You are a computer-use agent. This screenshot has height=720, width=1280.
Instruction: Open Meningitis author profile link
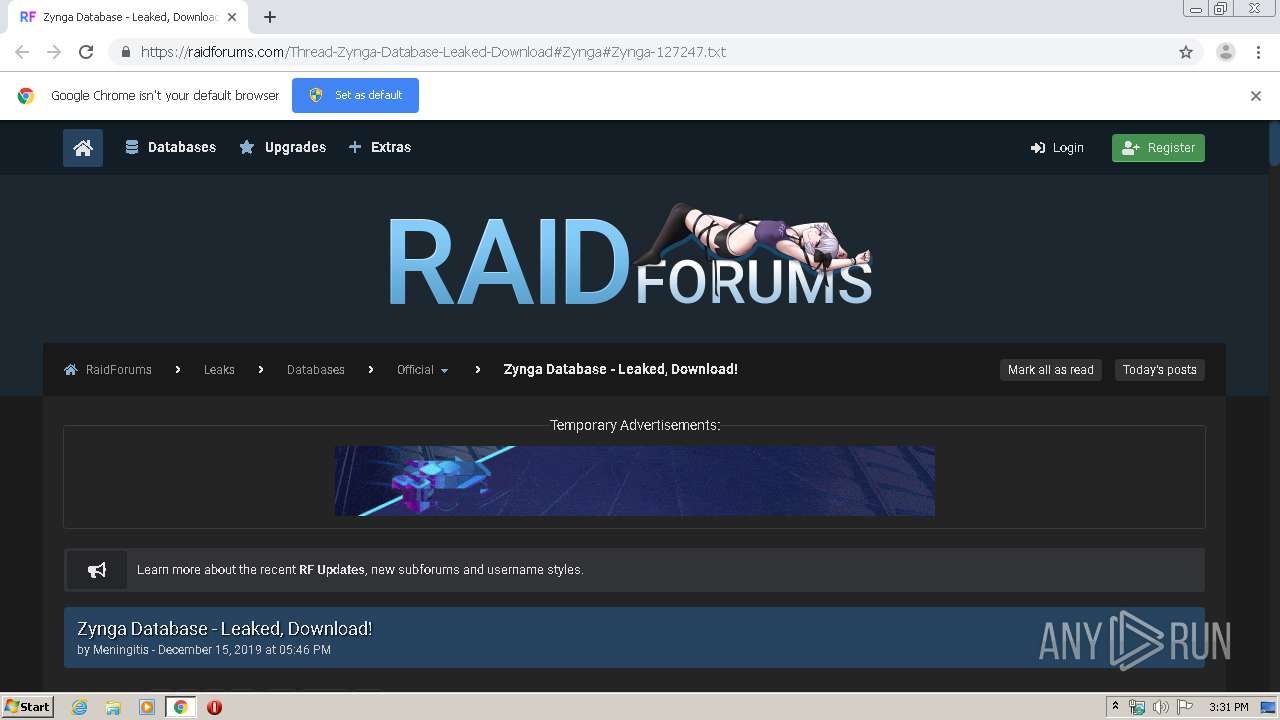point(120,650)
